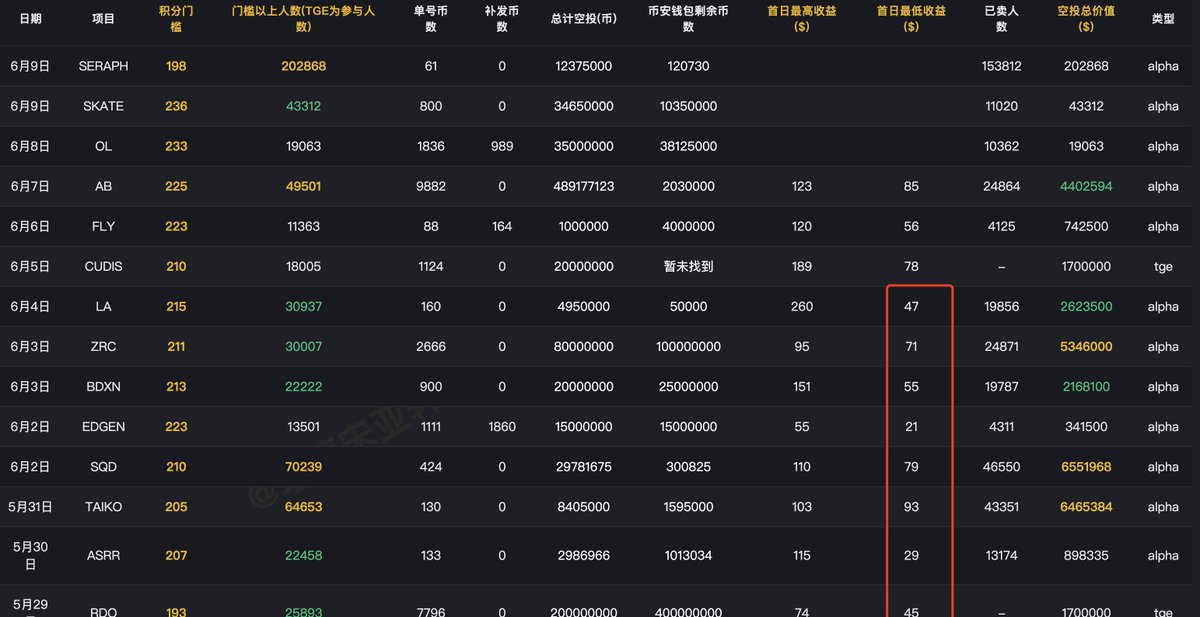Image resolution: width=1200 pixels, height=617 pixels.
Task: Select the date cell "5月31日"
Action: point(30,506)
